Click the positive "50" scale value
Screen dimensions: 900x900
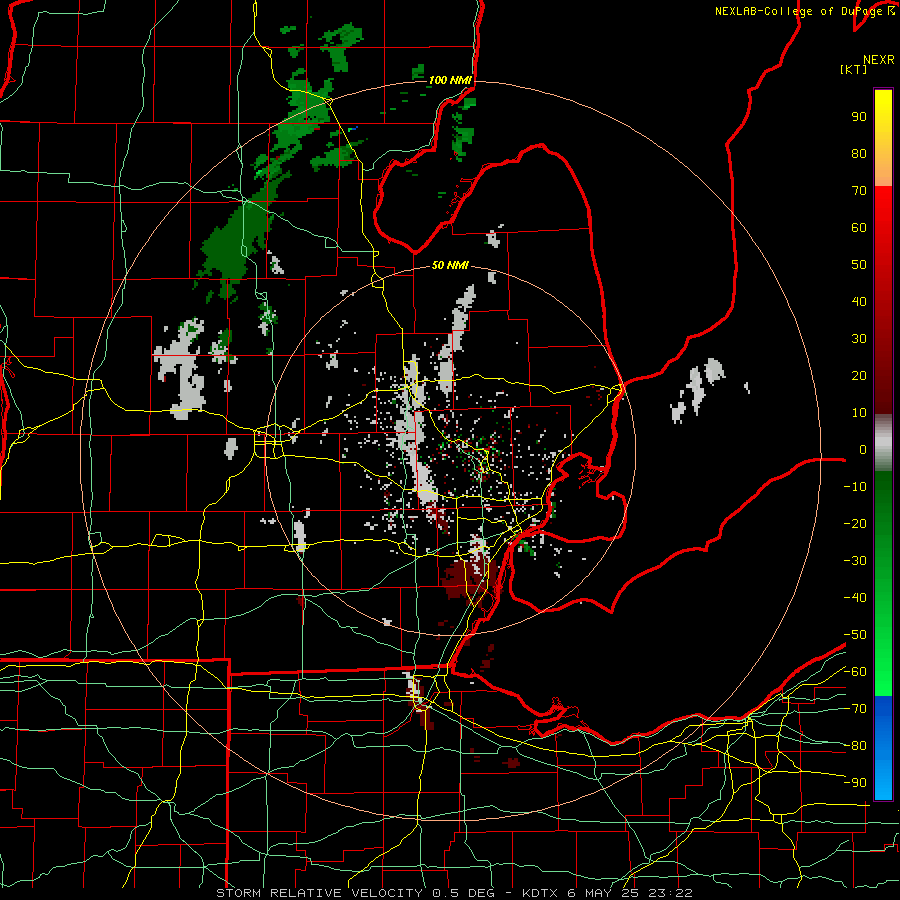(859, 265)
